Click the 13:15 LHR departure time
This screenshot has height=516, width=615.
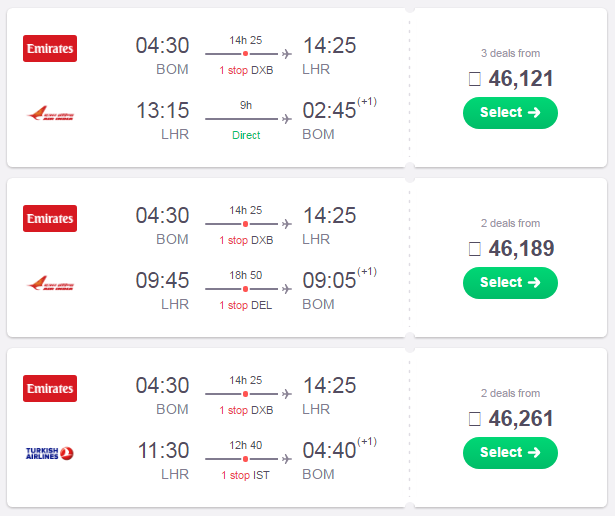pyautogui.click(x=162, y=110)
